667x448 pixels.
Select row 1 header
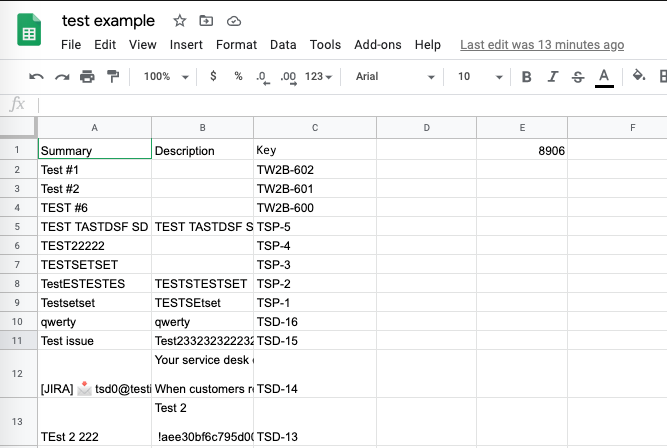coord(18,149)
